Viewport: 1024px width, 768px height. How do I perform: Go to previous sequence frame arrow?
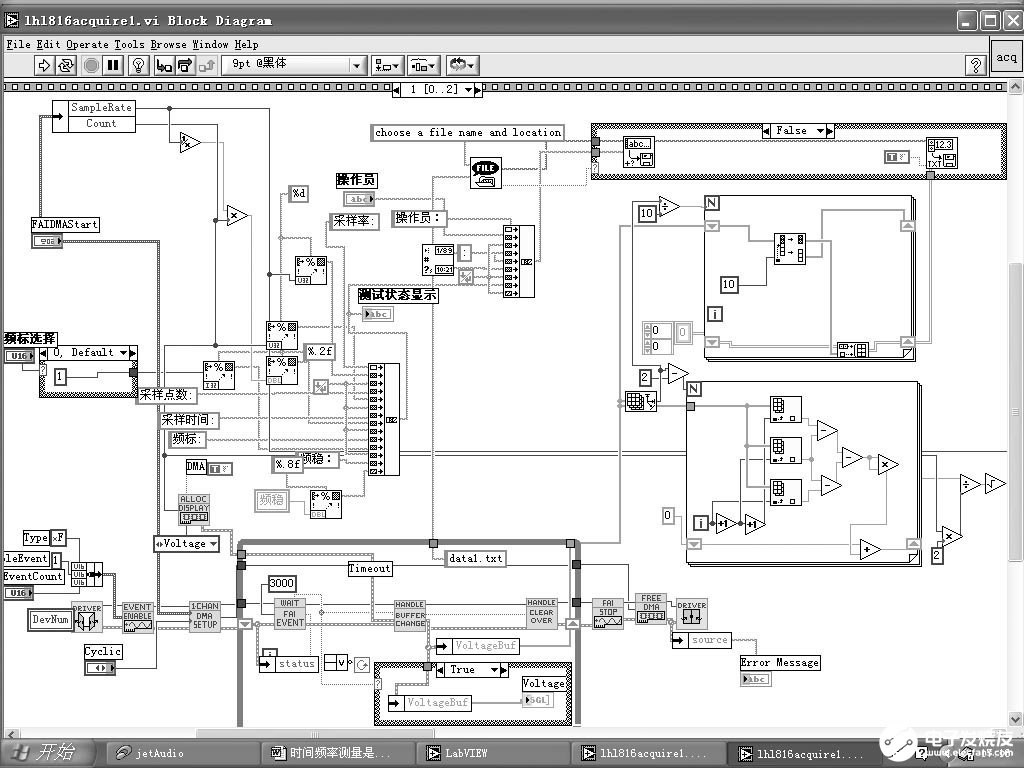click(396, 90)
